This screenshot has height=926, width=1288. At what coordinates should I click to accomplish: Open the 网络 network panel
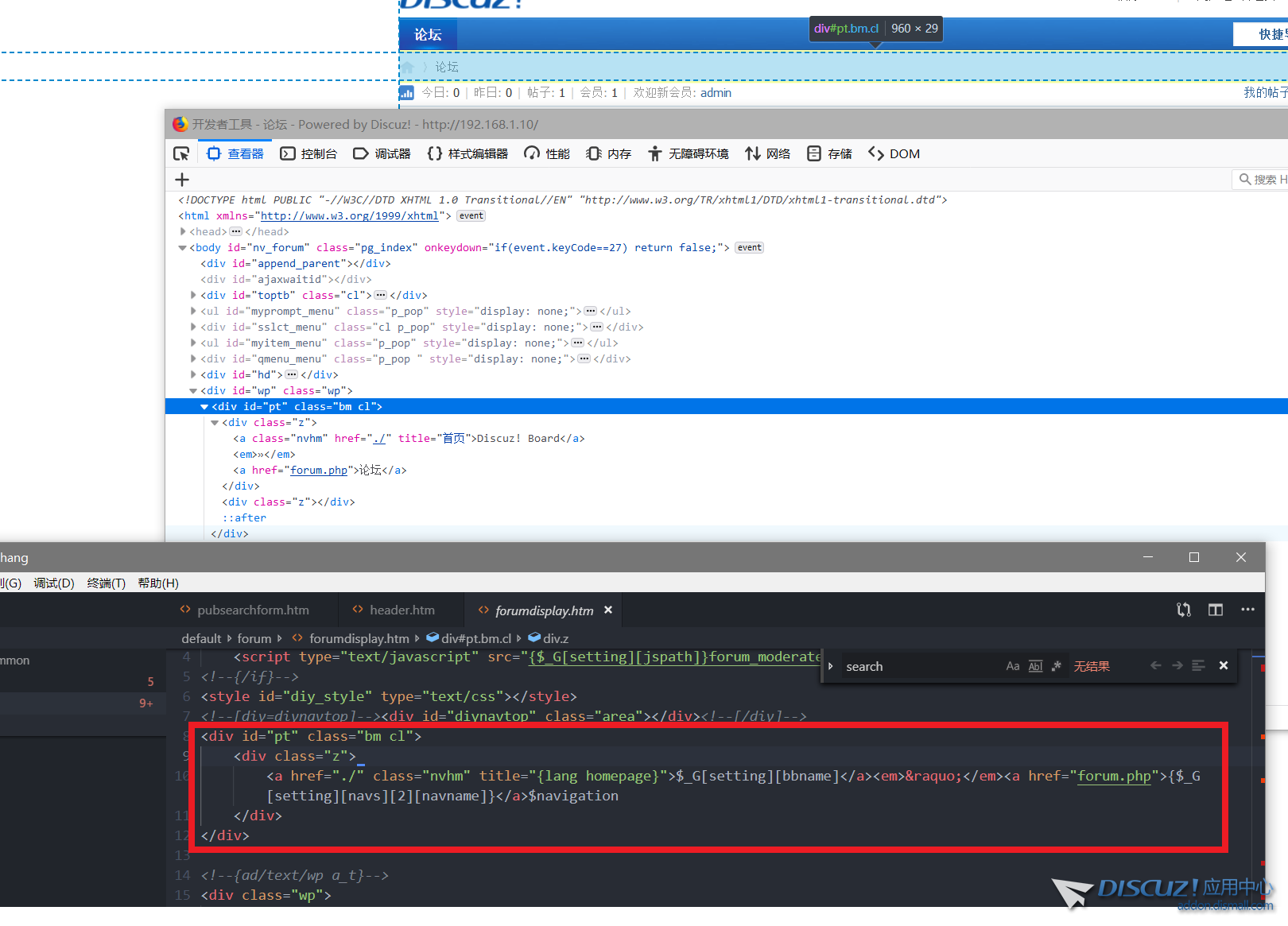767,153
